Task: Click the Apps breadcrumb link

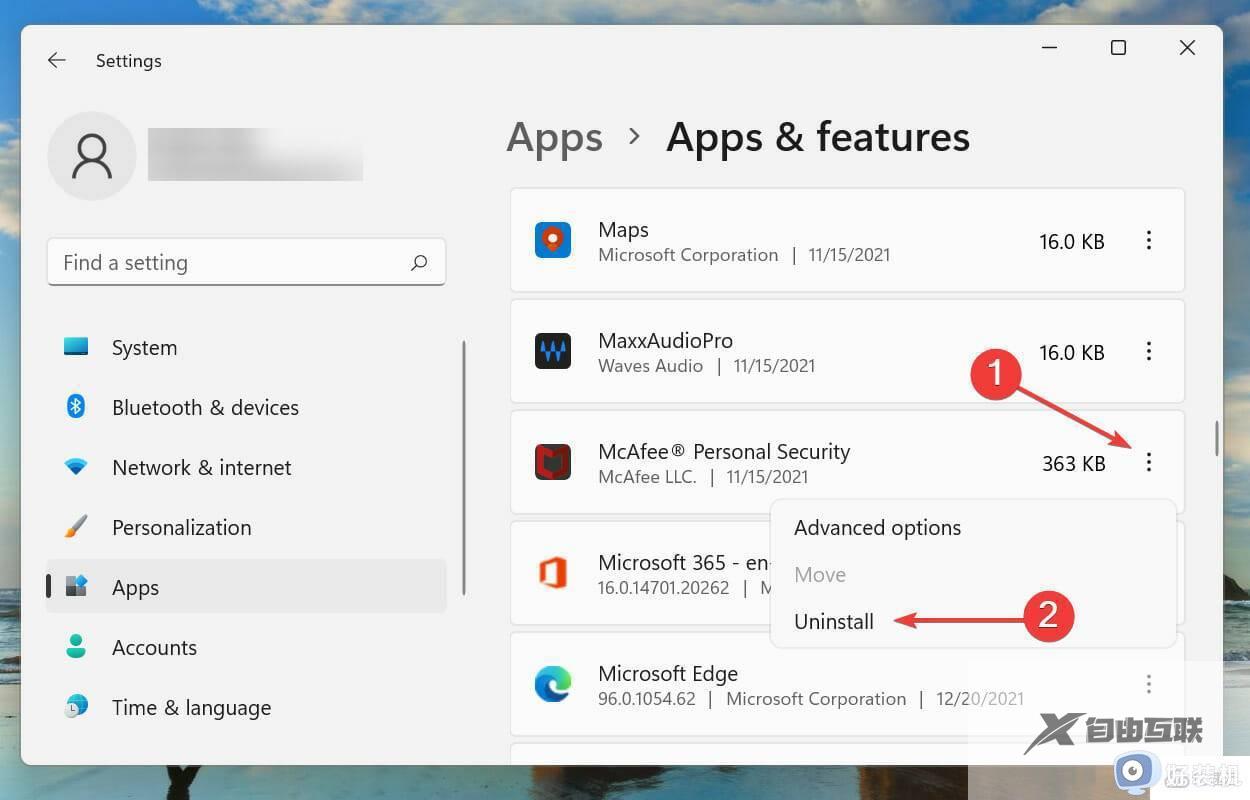Action: (555, 137)
